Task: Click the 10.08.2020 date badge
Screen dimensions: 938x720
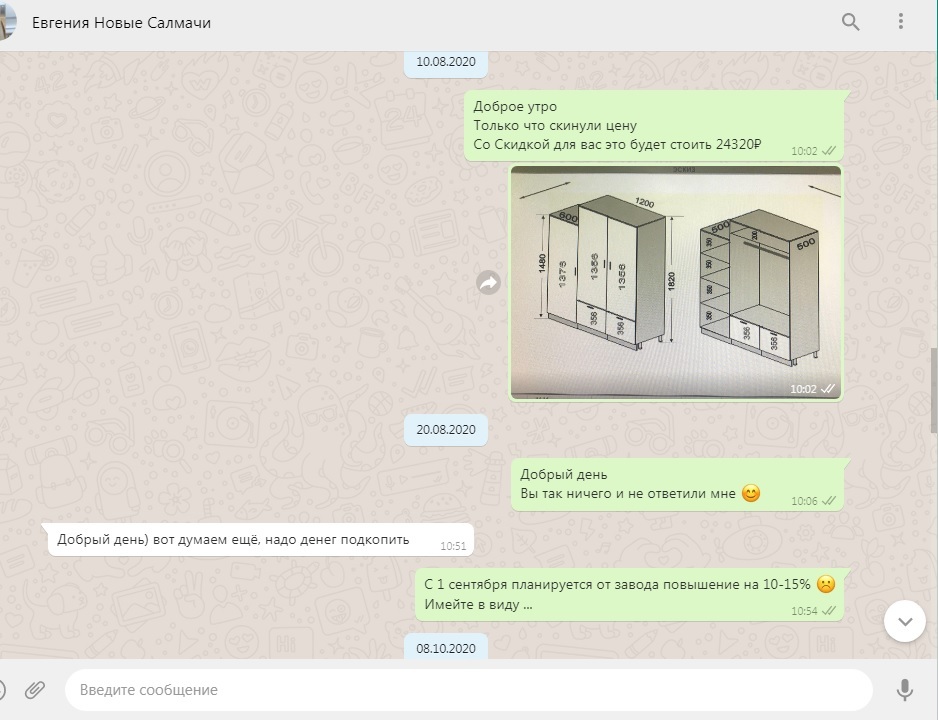Action: (x=446, y=62)
